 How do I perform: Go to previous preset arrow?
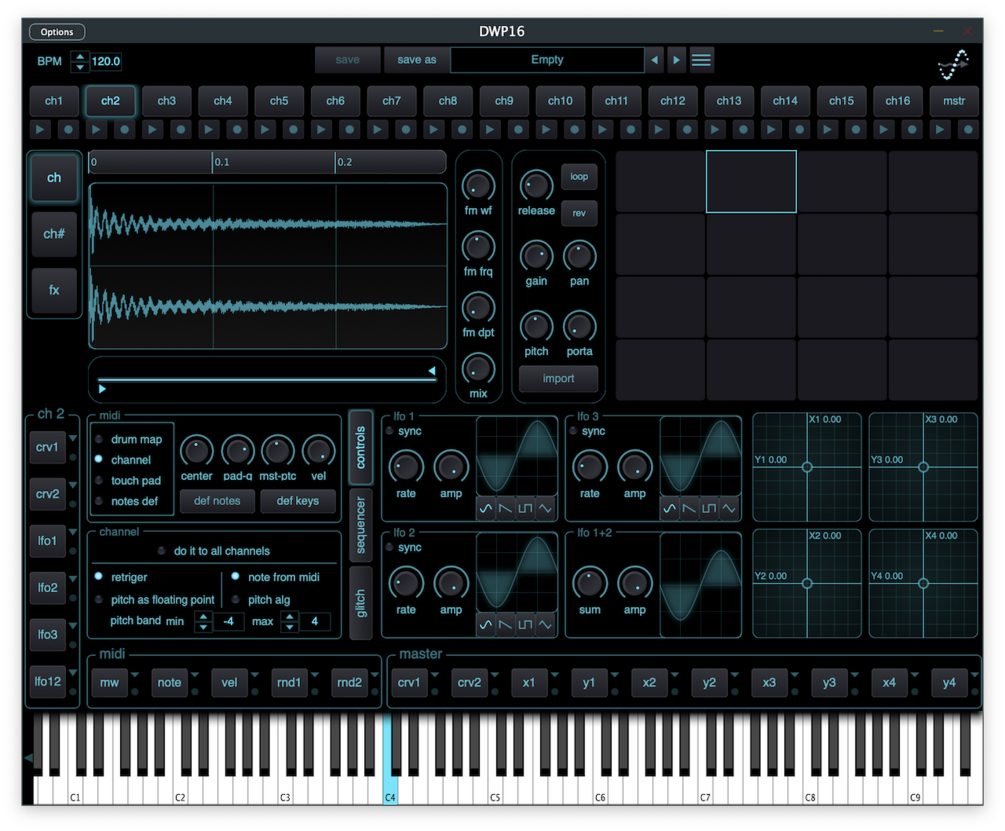coord(654,60)
